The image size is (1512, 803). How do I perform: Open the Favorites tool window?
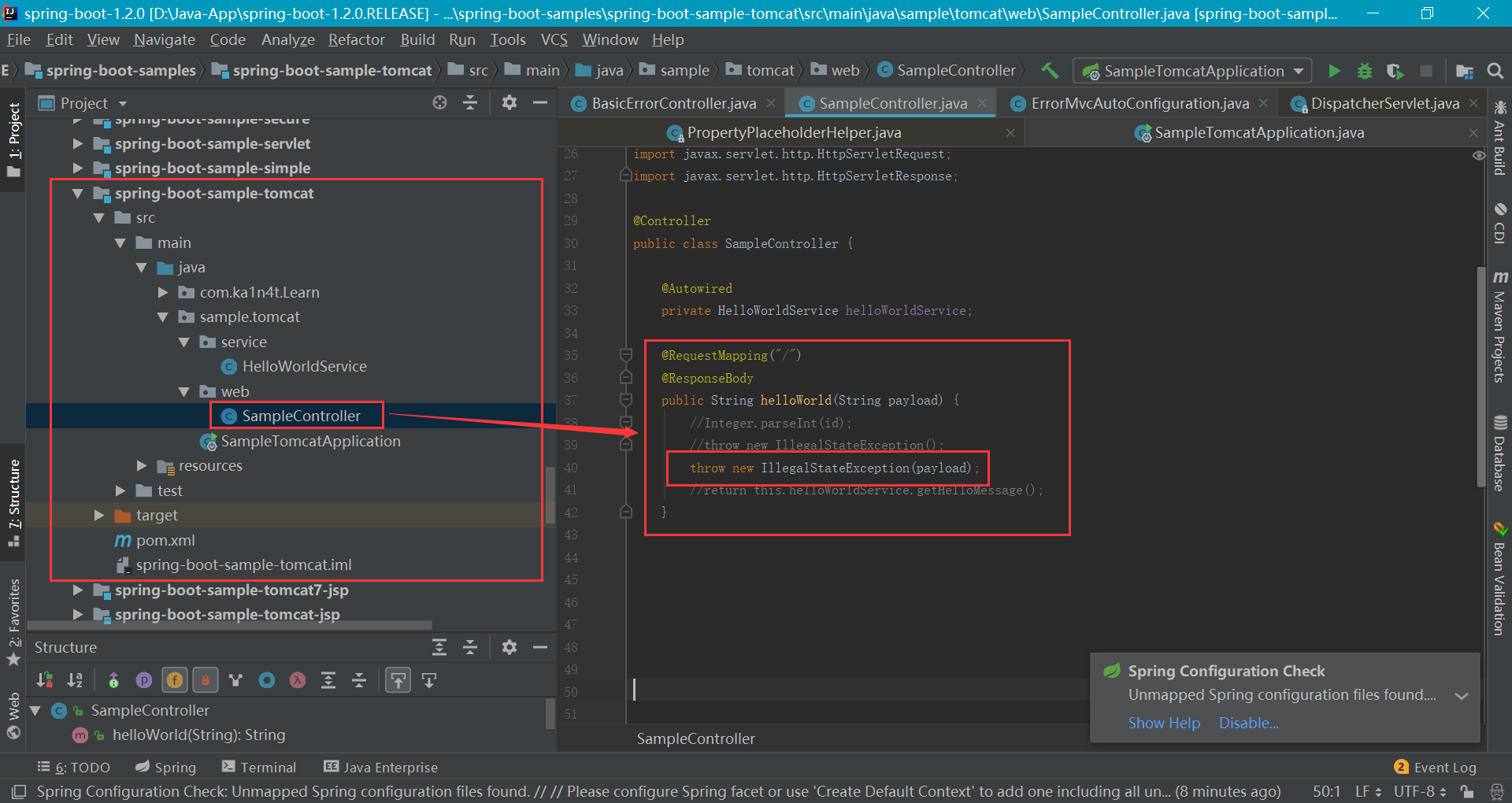click(x=13, y=622)
